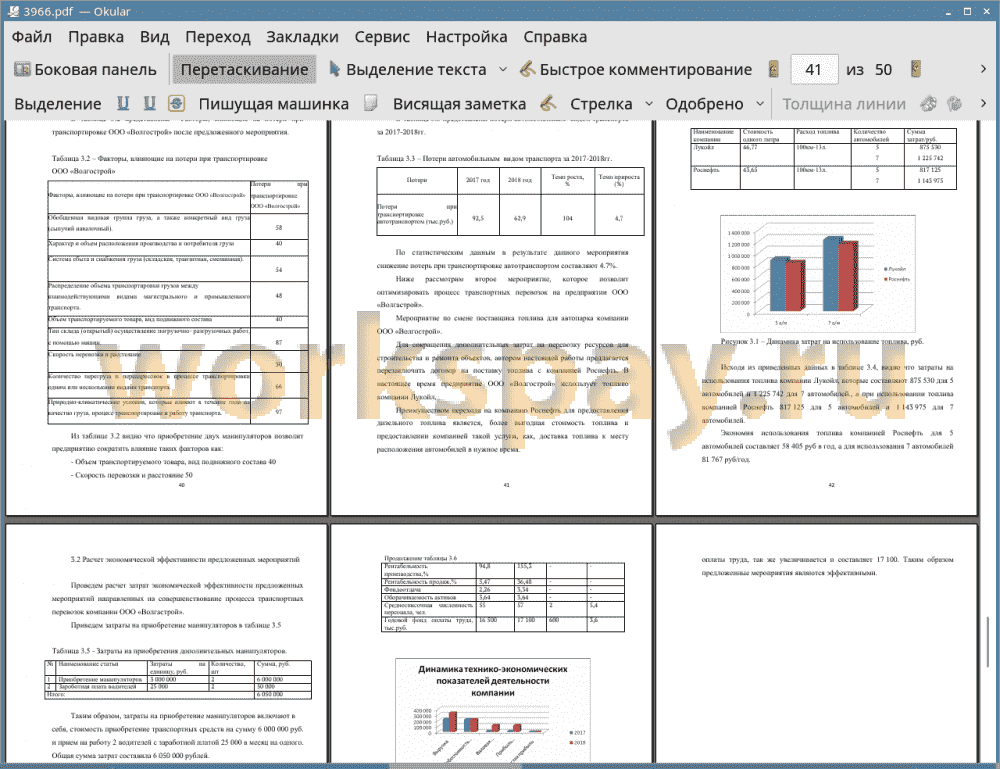Open the Настройка menu

466,37
